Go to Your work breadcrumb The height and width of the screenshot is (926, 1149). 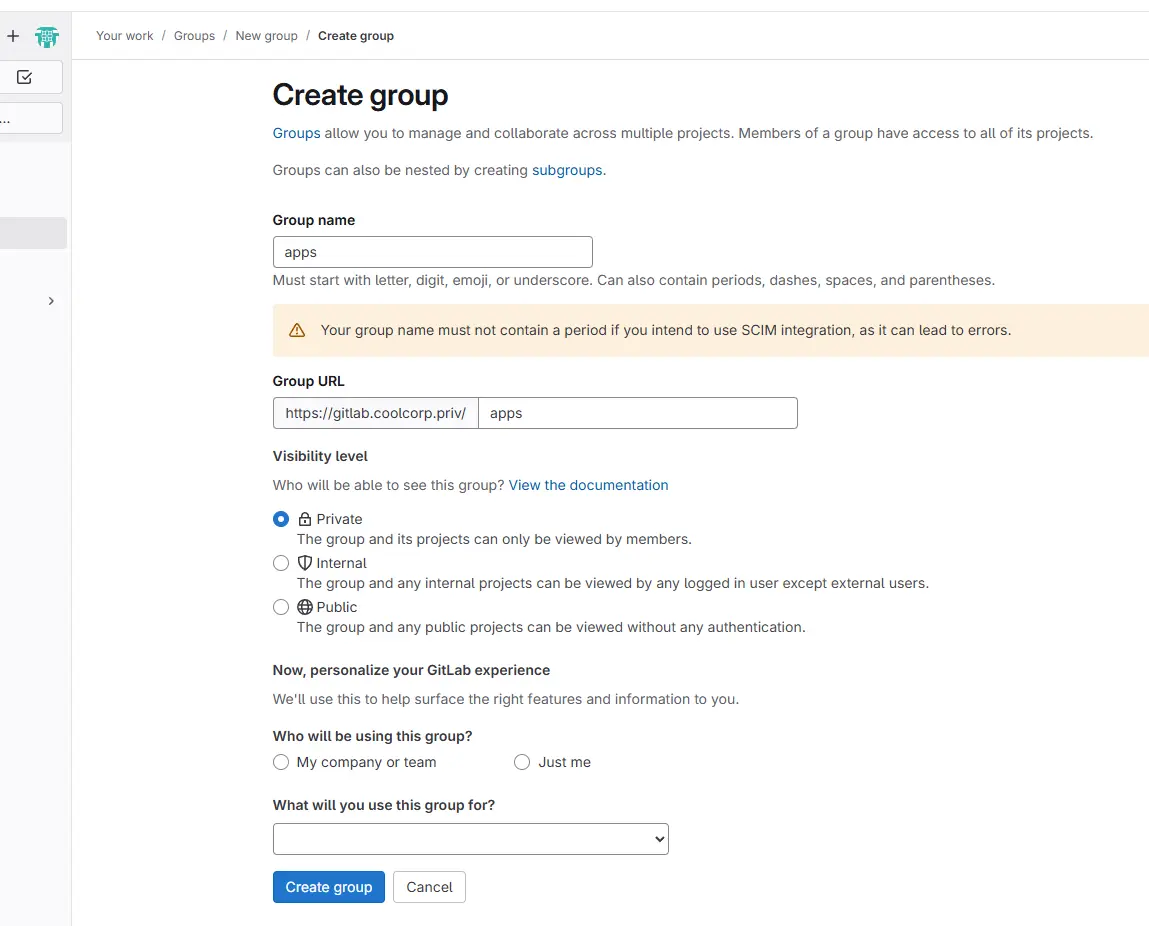point(125,36)
